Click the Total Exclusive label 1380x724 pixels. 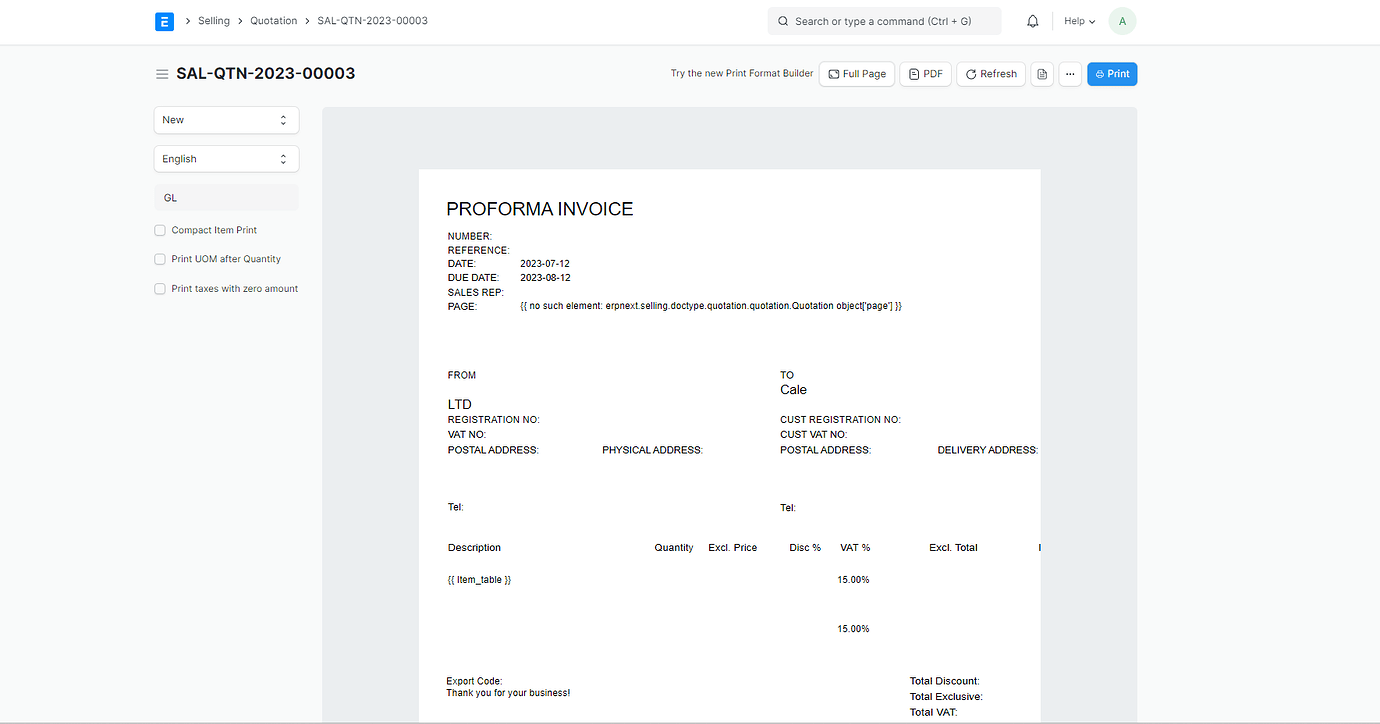(x=946, y=697)
